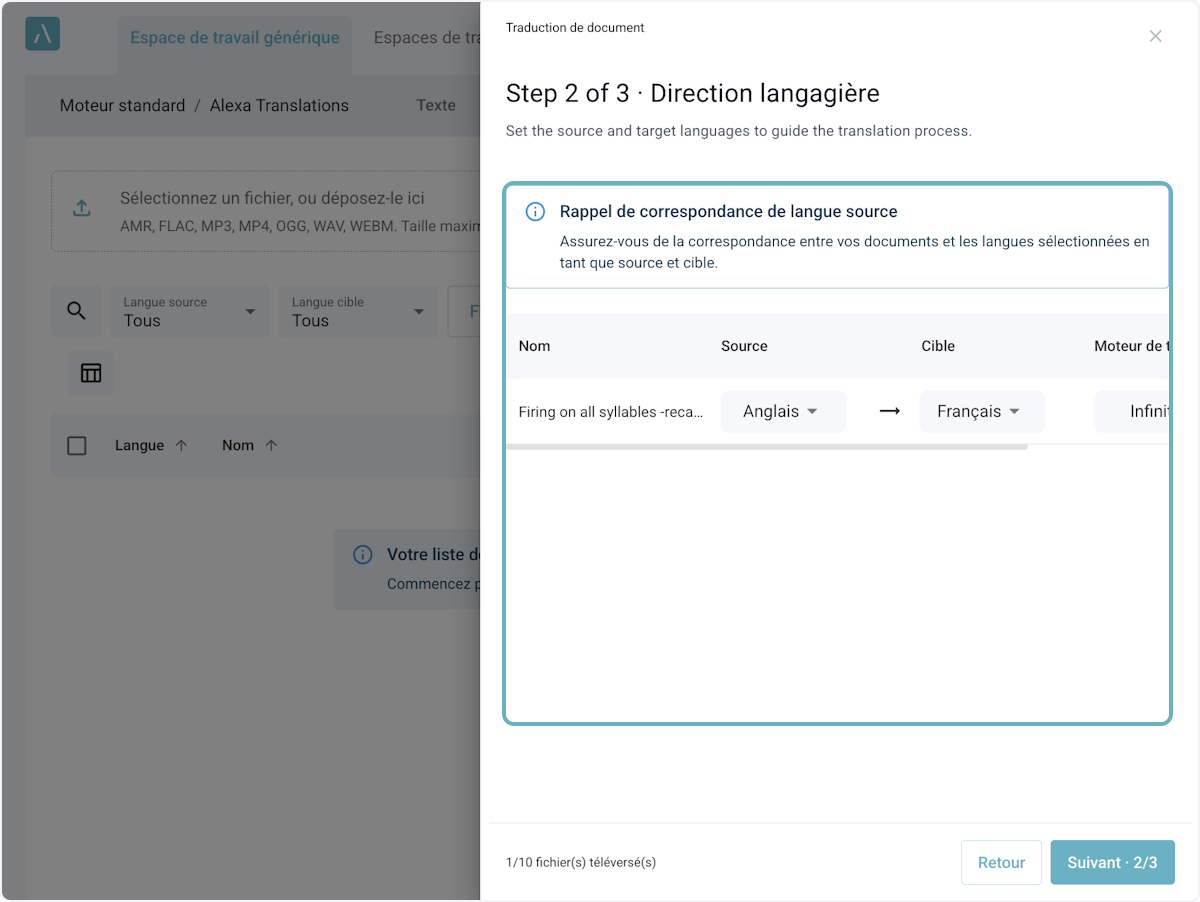Sort by Langue using arrow icon

[181, 446]
